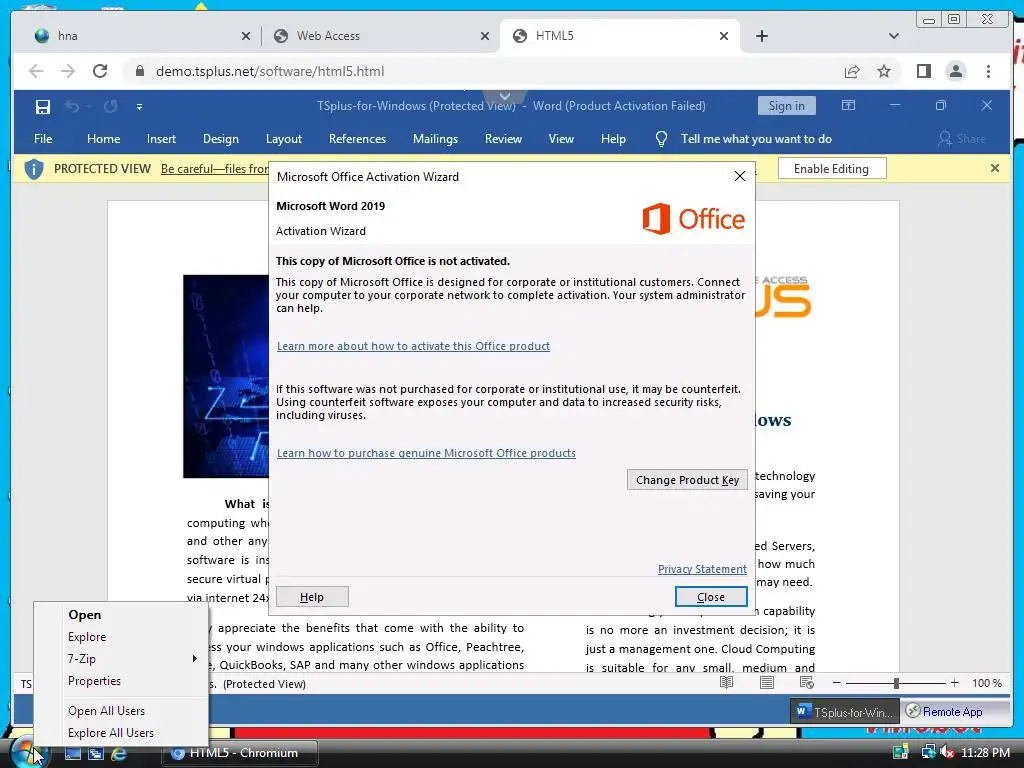Go forward in the browser
Viewport: 1024px width, 768px height.
68,71
